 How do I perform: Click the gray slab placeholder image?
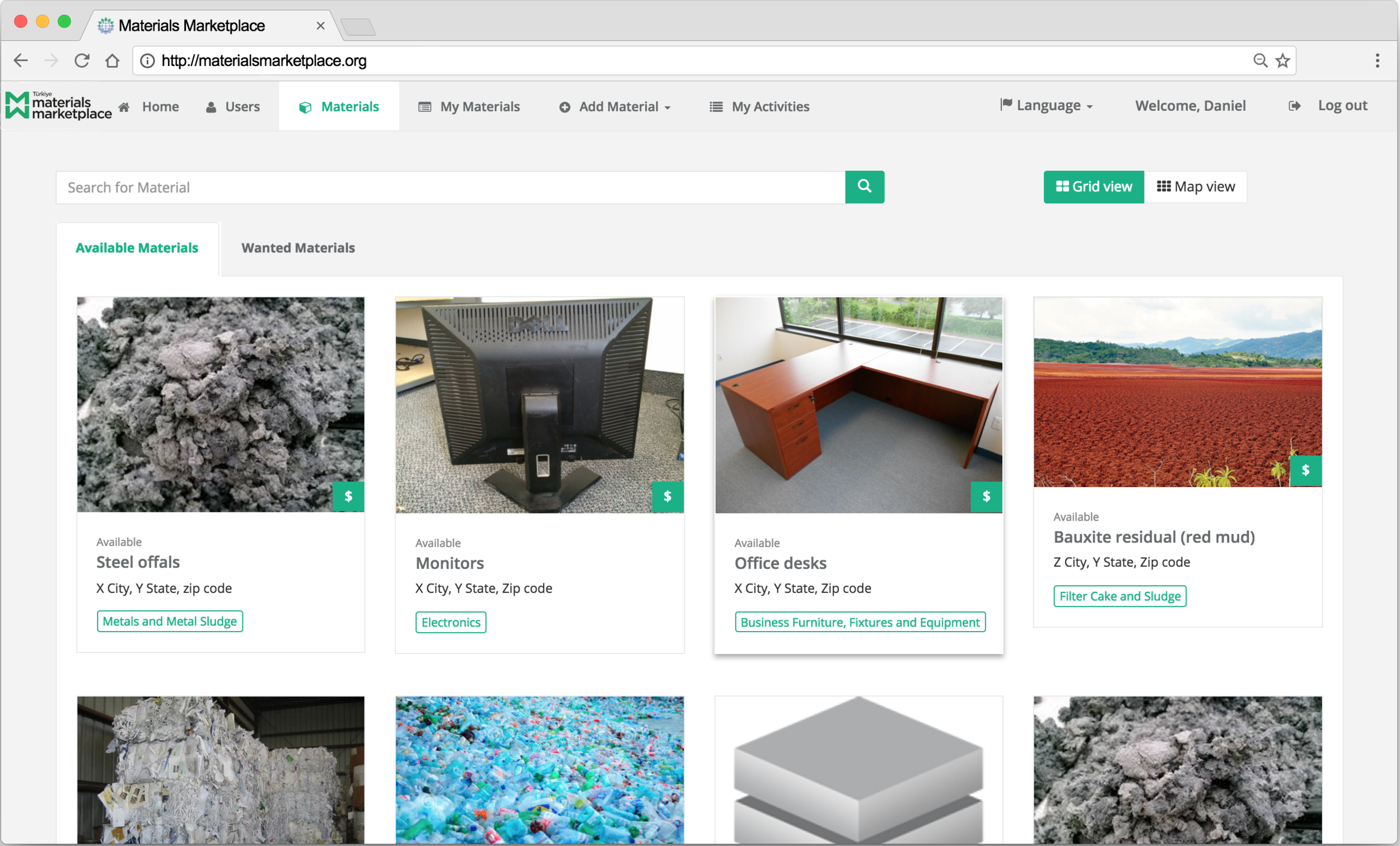click(858, 769)
